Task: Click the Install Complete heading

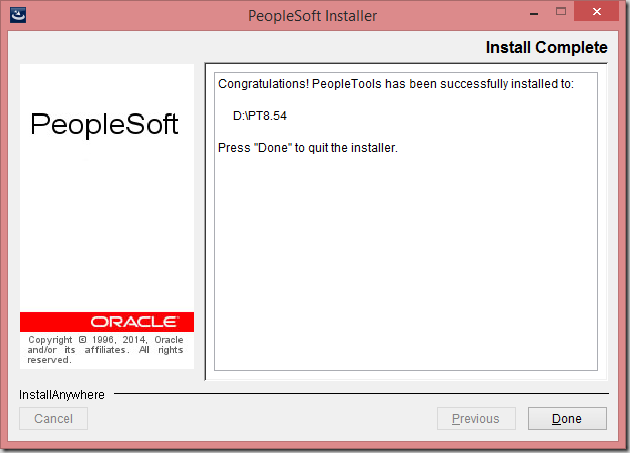Action: click(546, 47)
